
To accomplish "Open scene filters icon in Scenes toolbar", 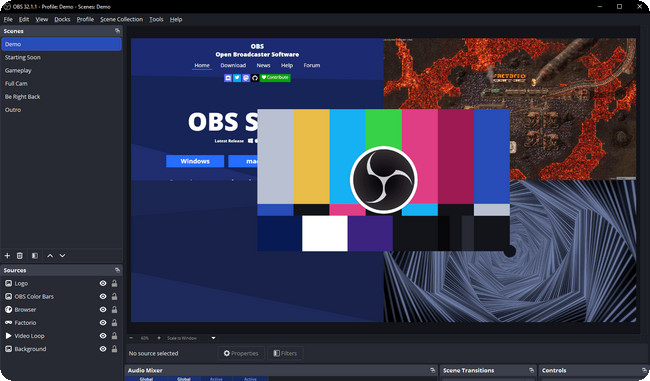I will (35, 256).
